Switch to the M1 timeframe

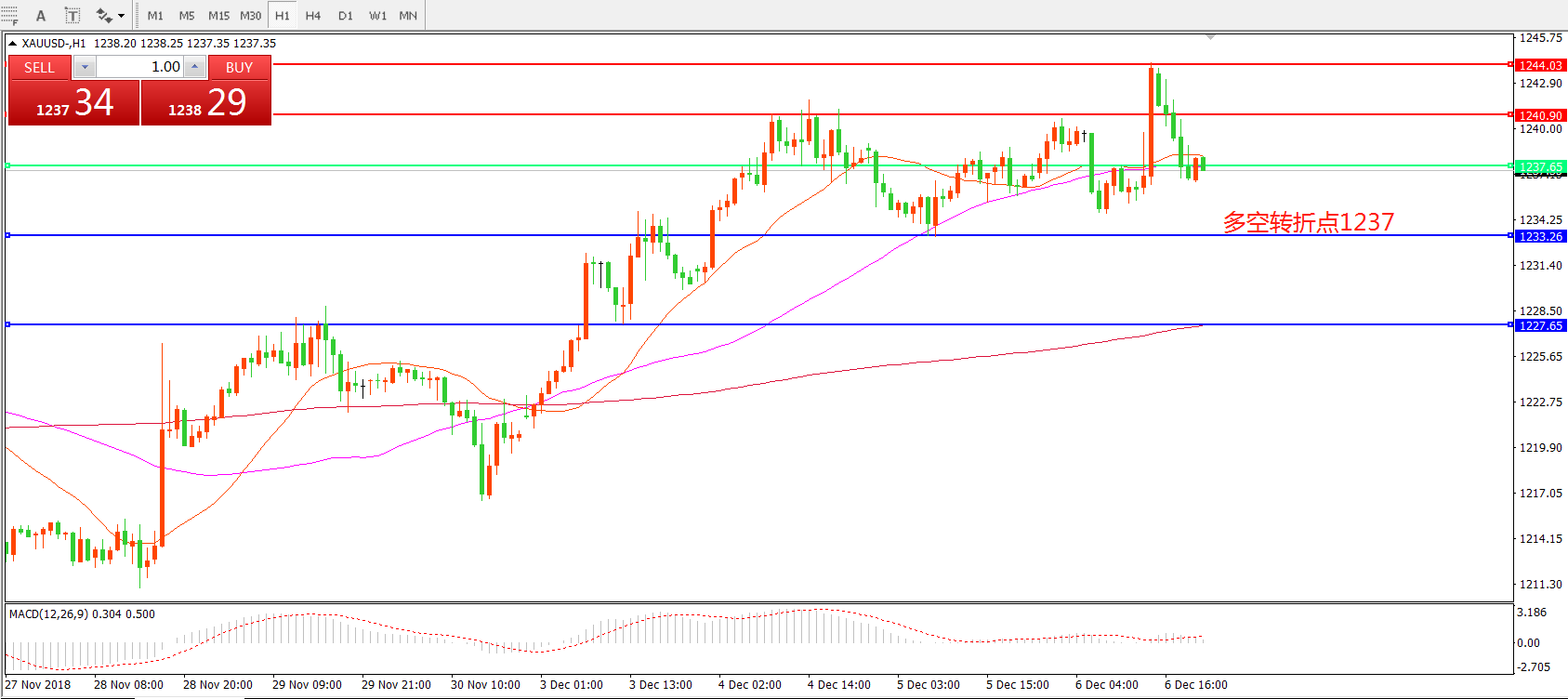tap(155, 16)
